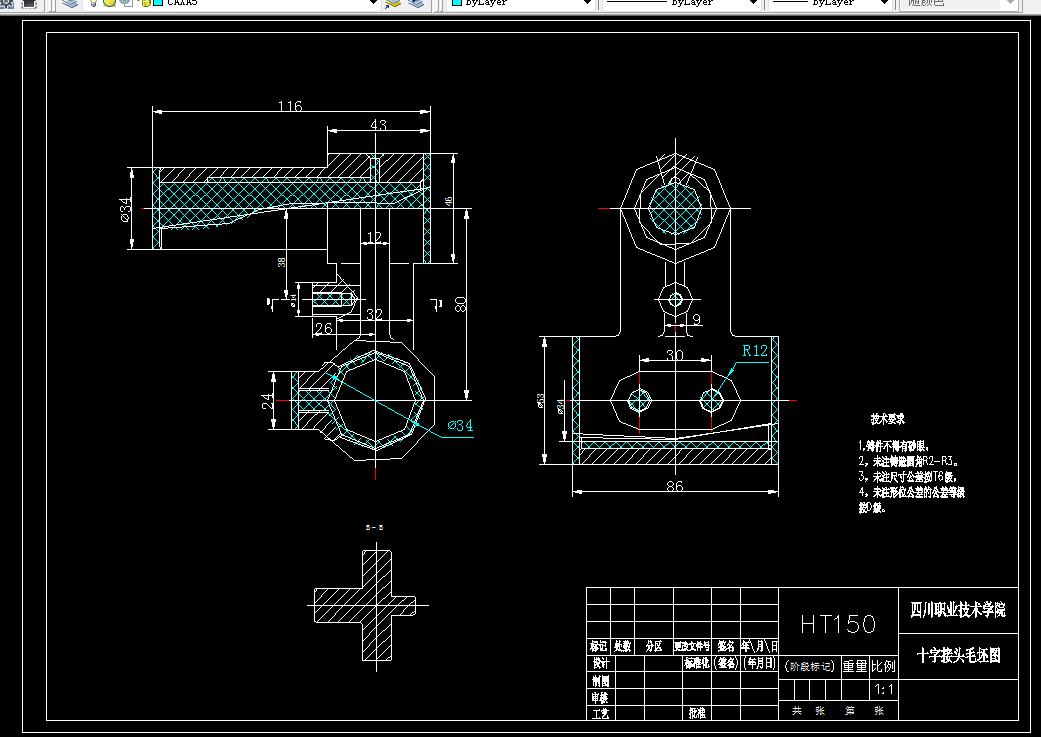Select the 30 dimension text
Screen dimensions: 1041x737
tap(675, 355)
